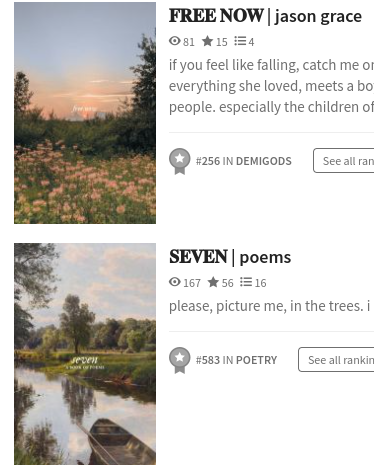The image size is (374, 473).
Task: Click the star votes icon showing 56
Action: pyautogui.click(x=213, y=282)
